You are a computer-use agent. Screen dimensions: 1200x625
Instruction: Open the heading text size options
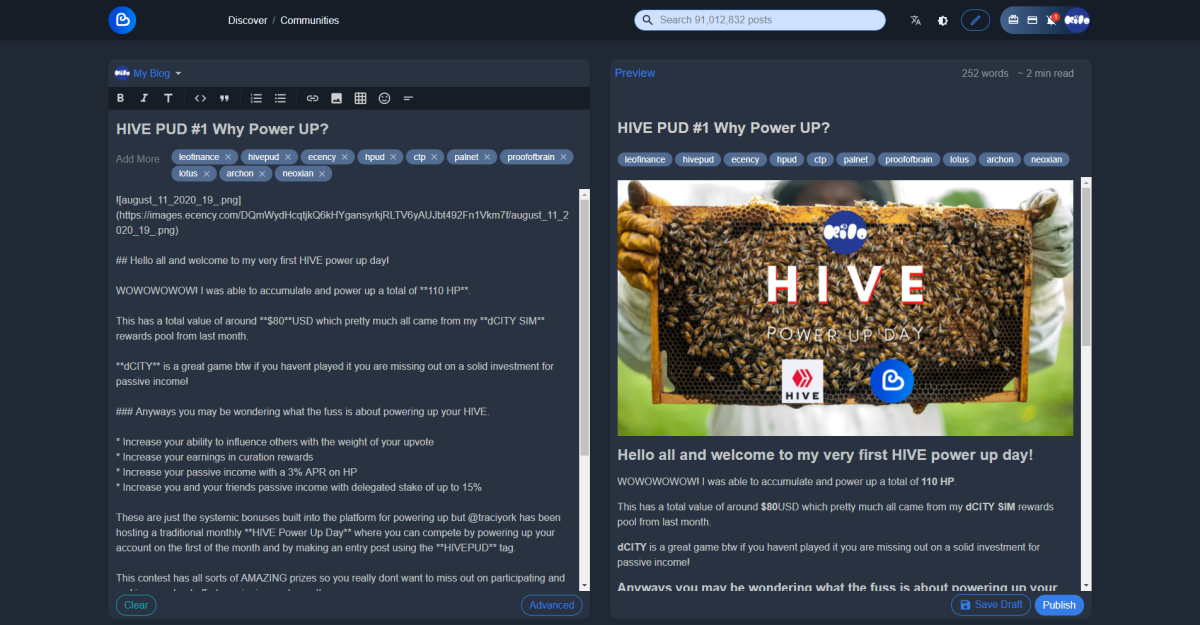tap(168, 98)
